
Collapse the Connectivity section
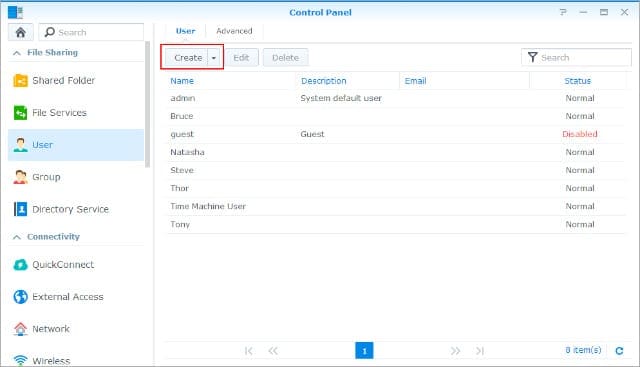click(17, 237)
